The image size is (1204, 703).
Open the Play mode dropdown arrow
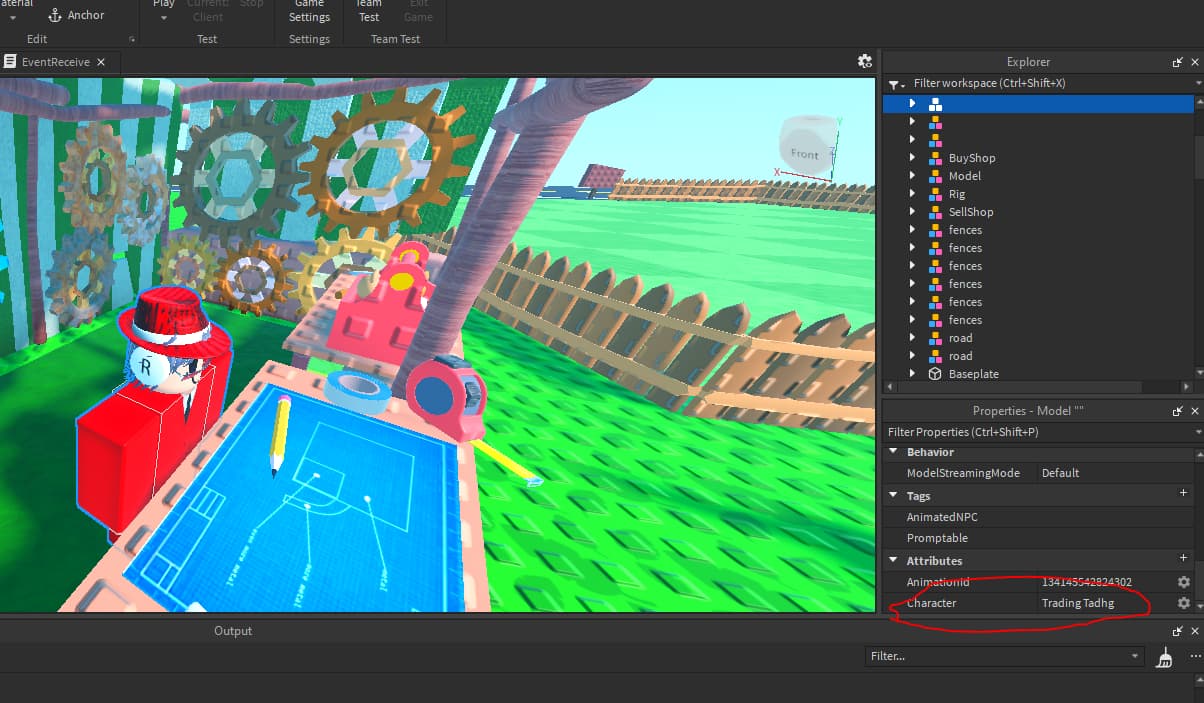coord(163,17)
